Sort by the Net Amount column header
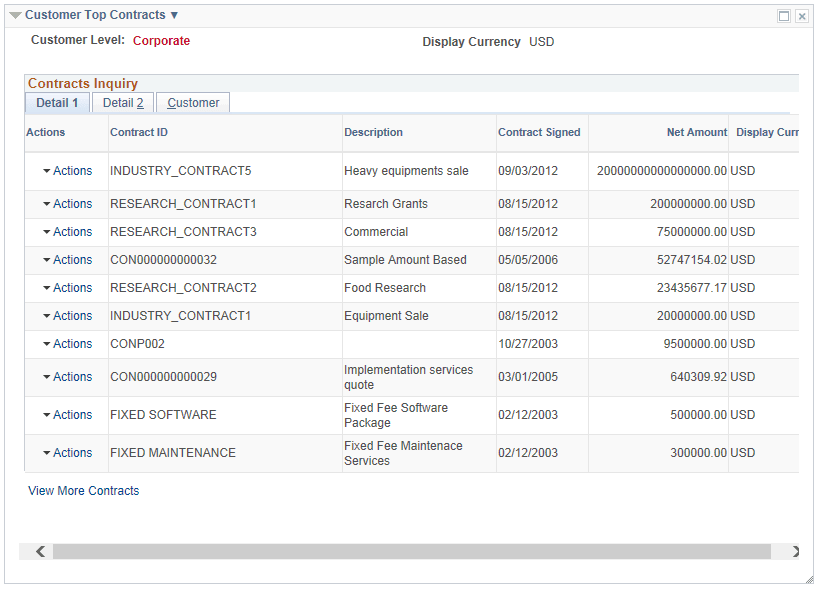 pos(697,132)
